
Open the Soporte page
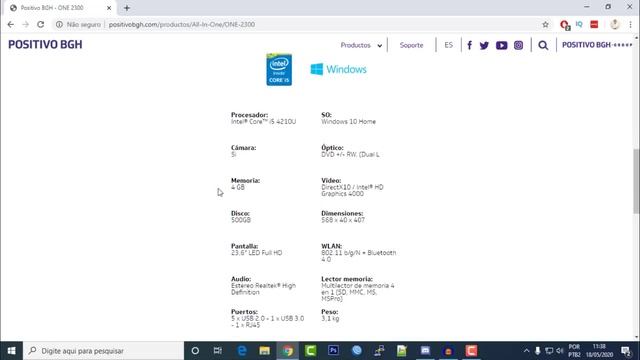coord(411,45)
